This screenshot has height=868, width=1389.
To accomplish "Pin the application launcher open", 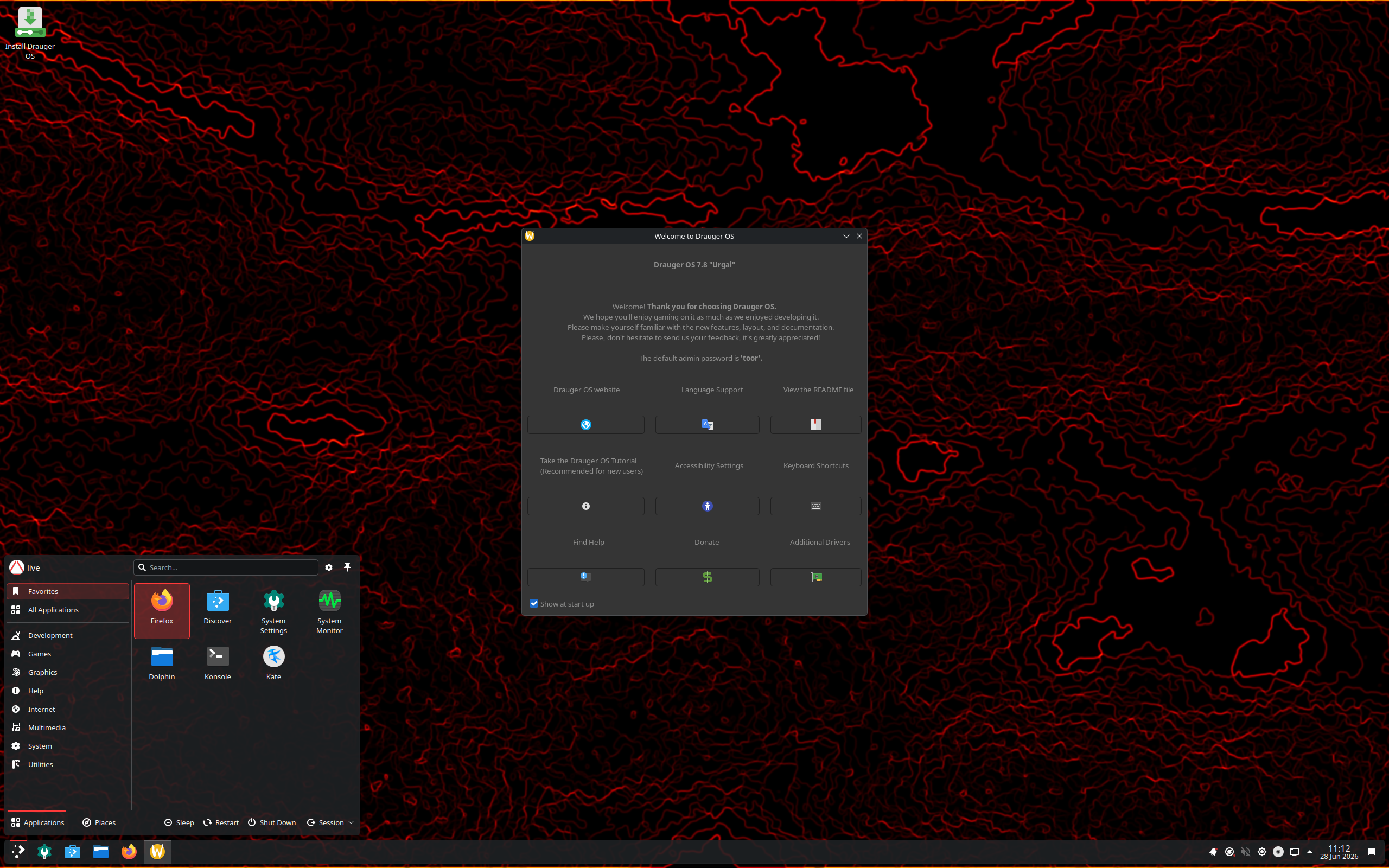I will (347, 567).
